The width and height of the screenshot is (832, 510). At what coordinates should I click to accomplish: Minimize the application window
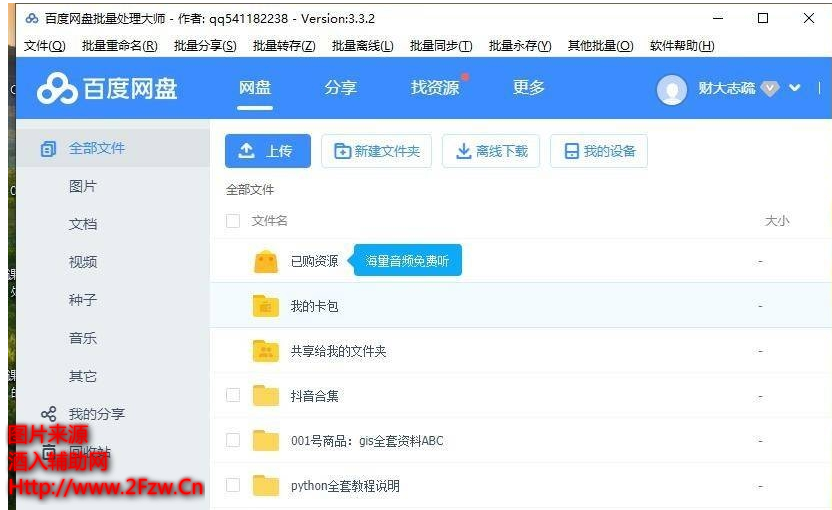[718, 19]
